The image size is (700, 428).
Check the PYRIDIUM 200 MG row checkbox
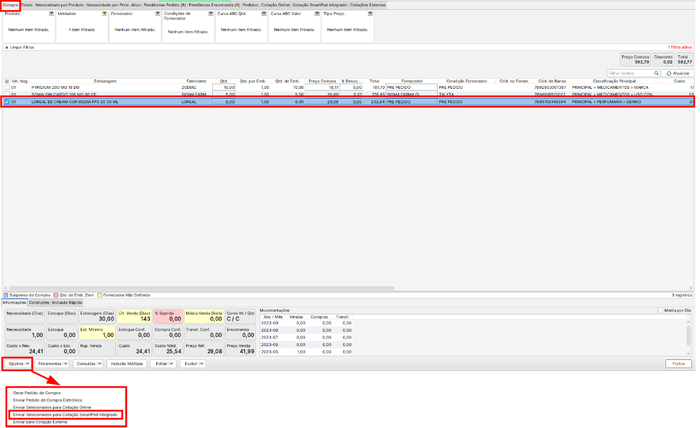click(6, 88)
